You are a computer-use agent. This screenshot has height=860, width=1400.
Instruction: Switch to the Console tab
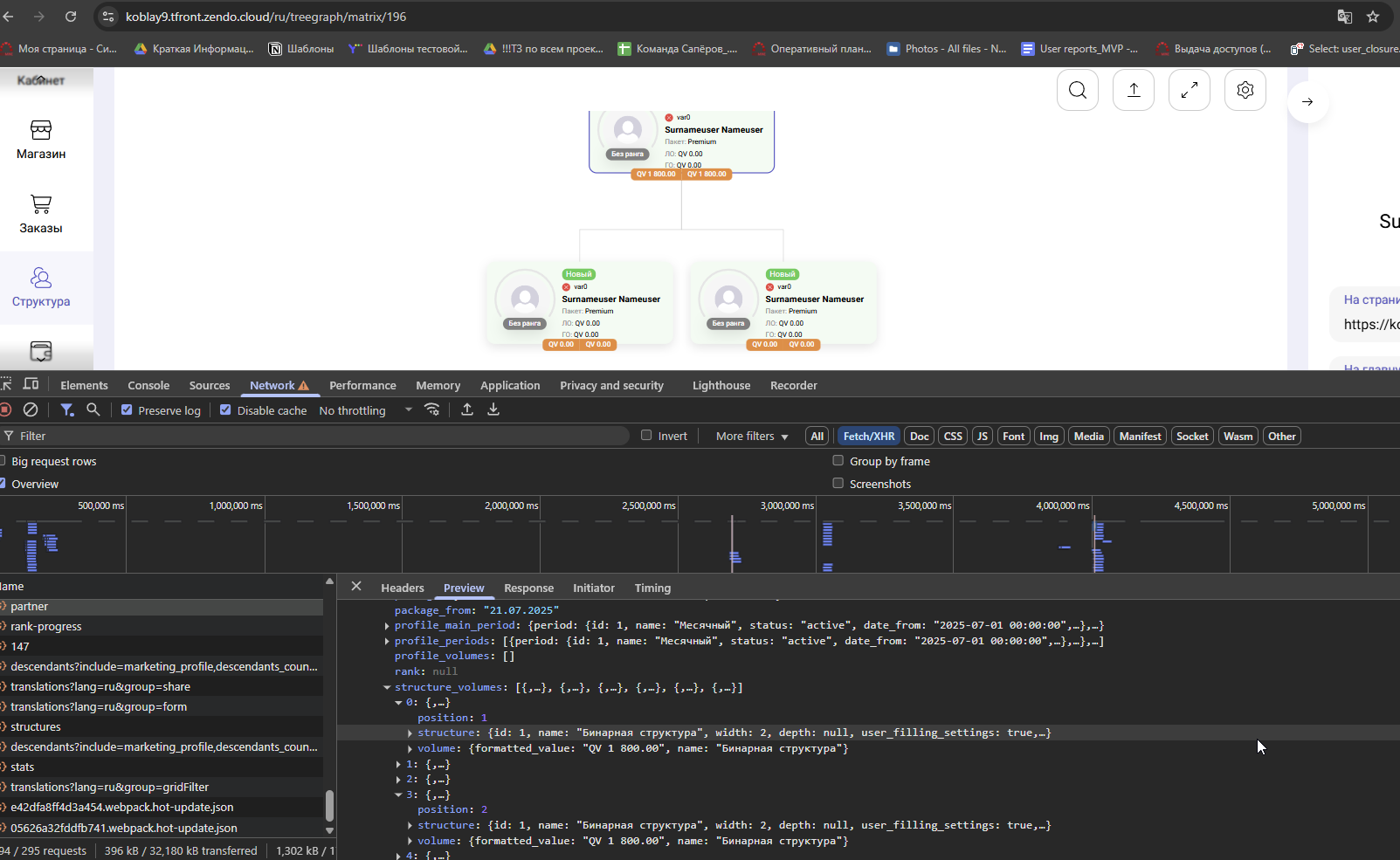[148, 385]
